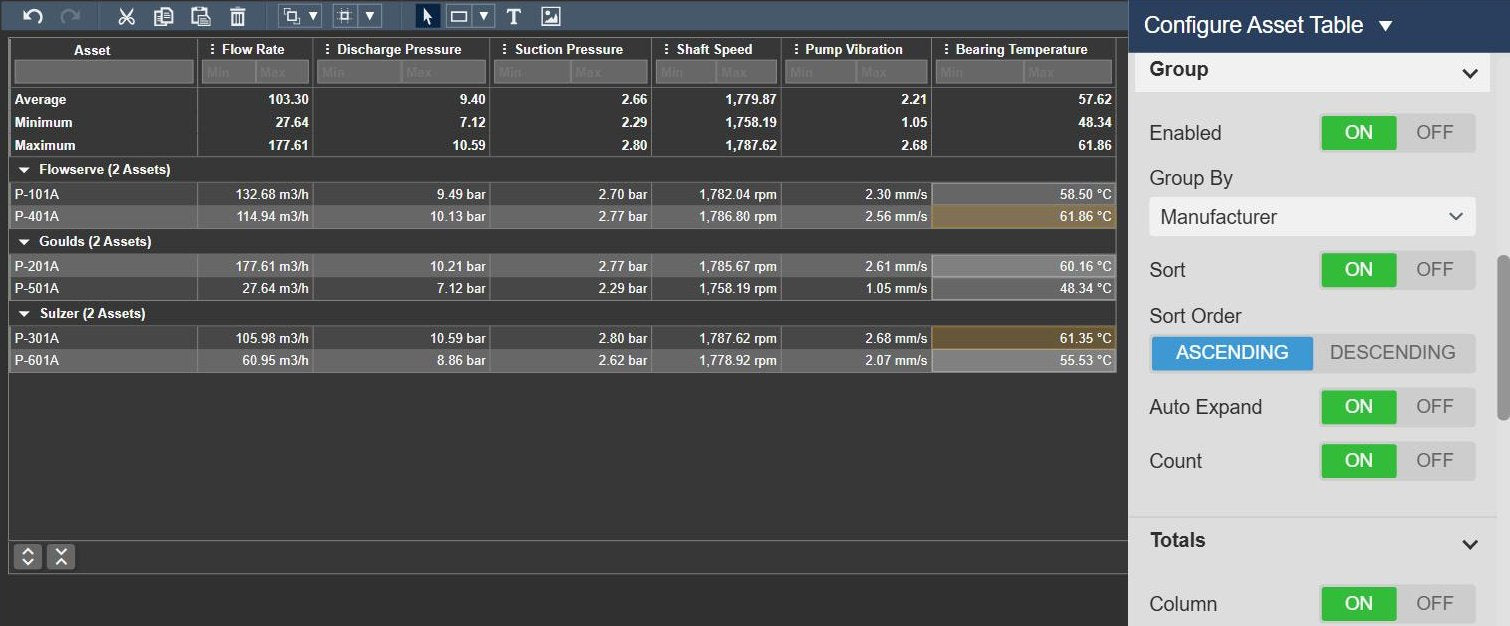The width and height of the screenshot is (1510, 626).
Task: Click the Bearing Temperature column header
Action: pyautogui.click(x=1021, y=49)
